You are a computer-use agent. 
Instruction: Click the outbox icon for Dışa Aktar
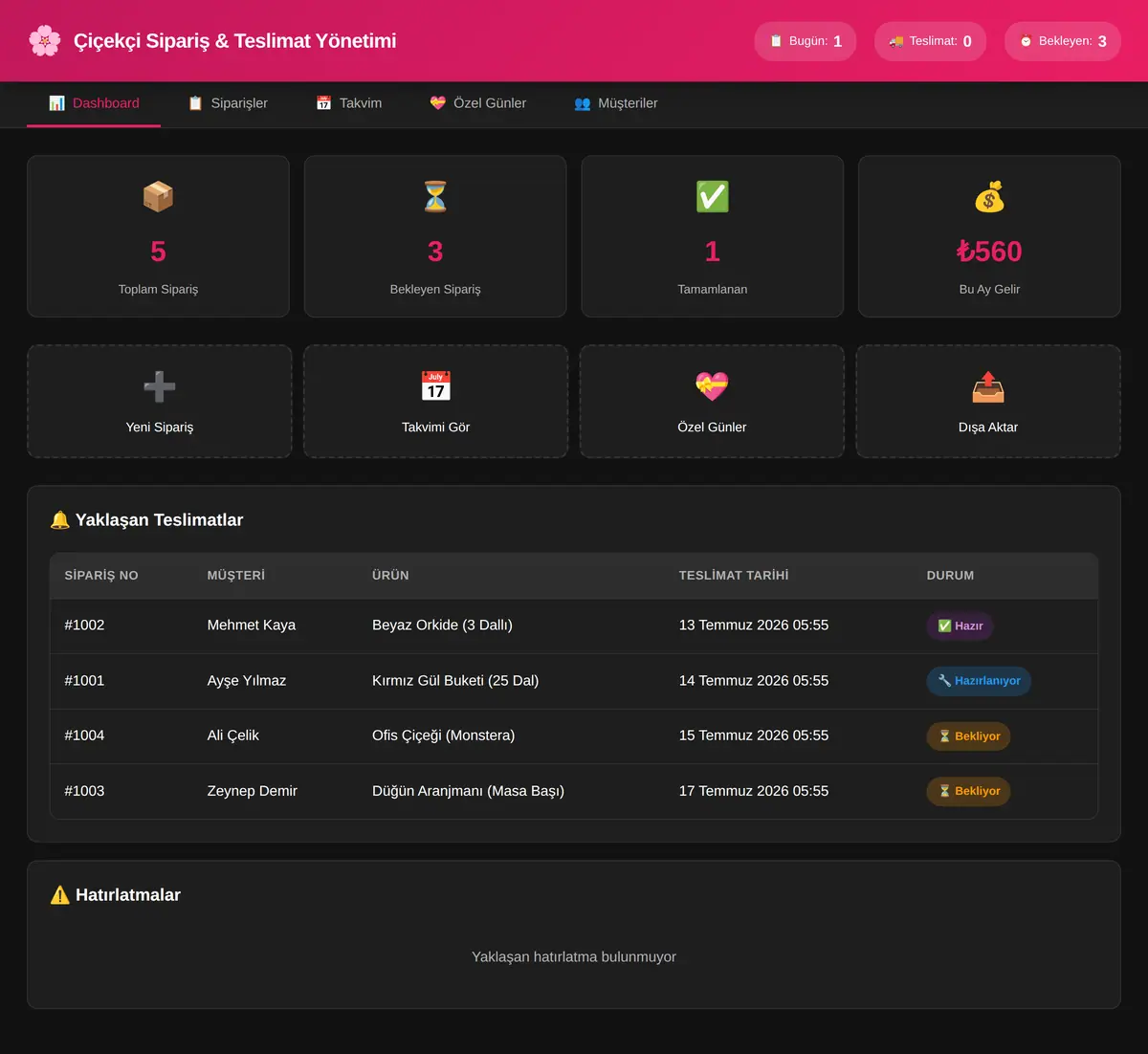pyautogui.click(x=988, y=386)
